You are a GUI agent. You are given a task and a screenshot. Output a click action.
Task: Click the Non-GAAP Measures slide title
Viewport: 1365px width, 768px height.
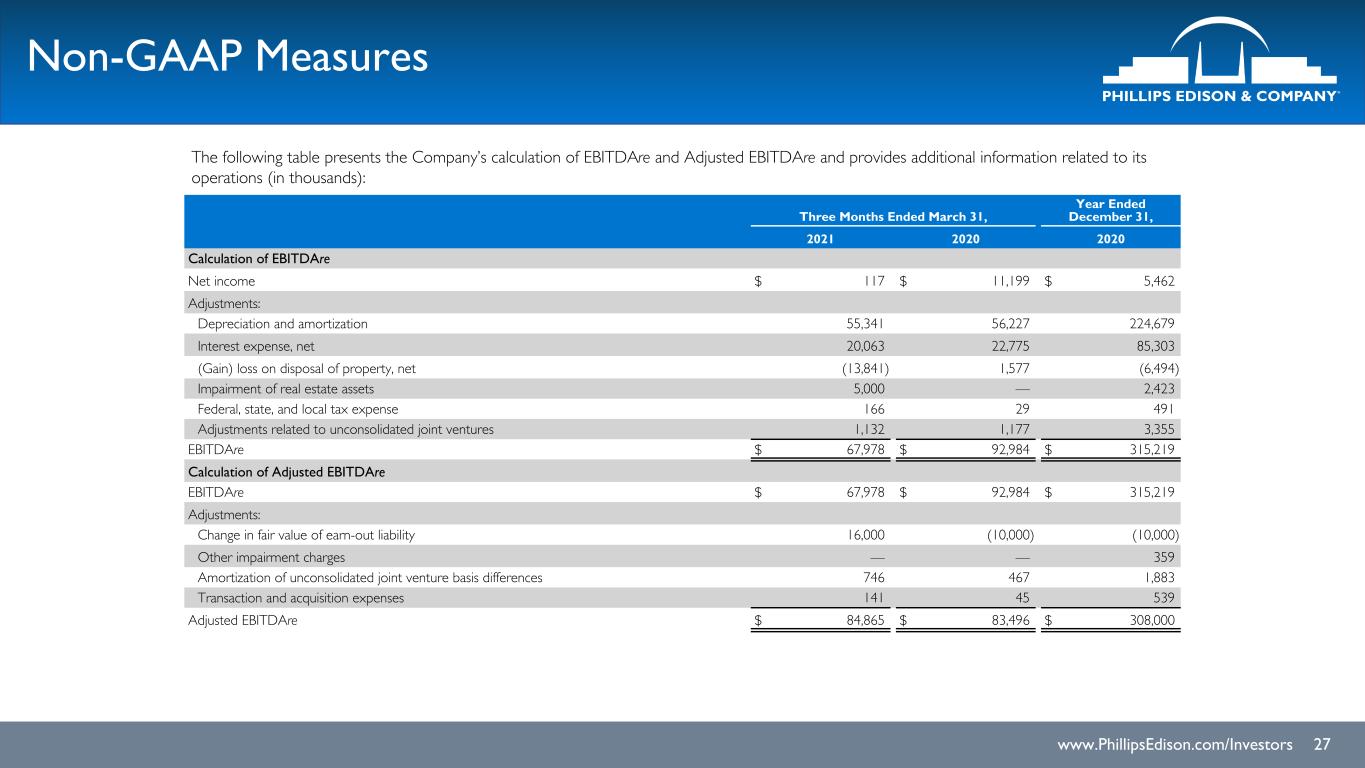point(228,57)
